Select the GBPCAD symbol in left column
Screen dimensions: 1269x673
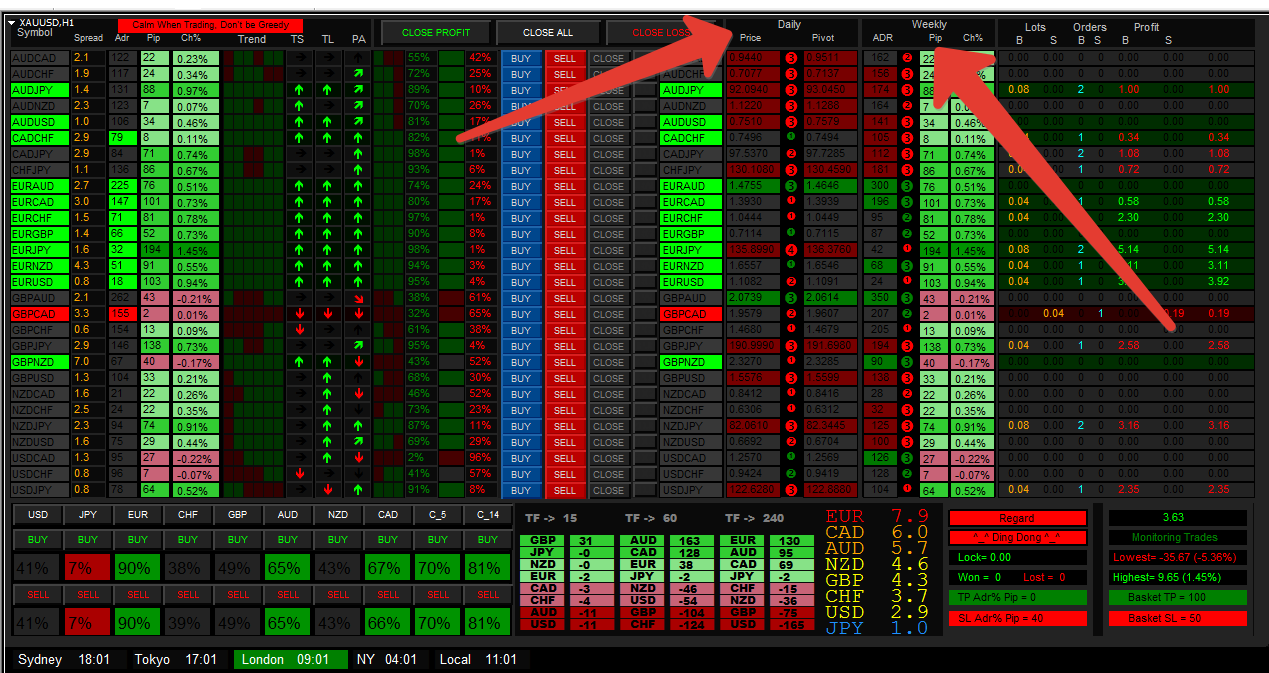[40, 315]
